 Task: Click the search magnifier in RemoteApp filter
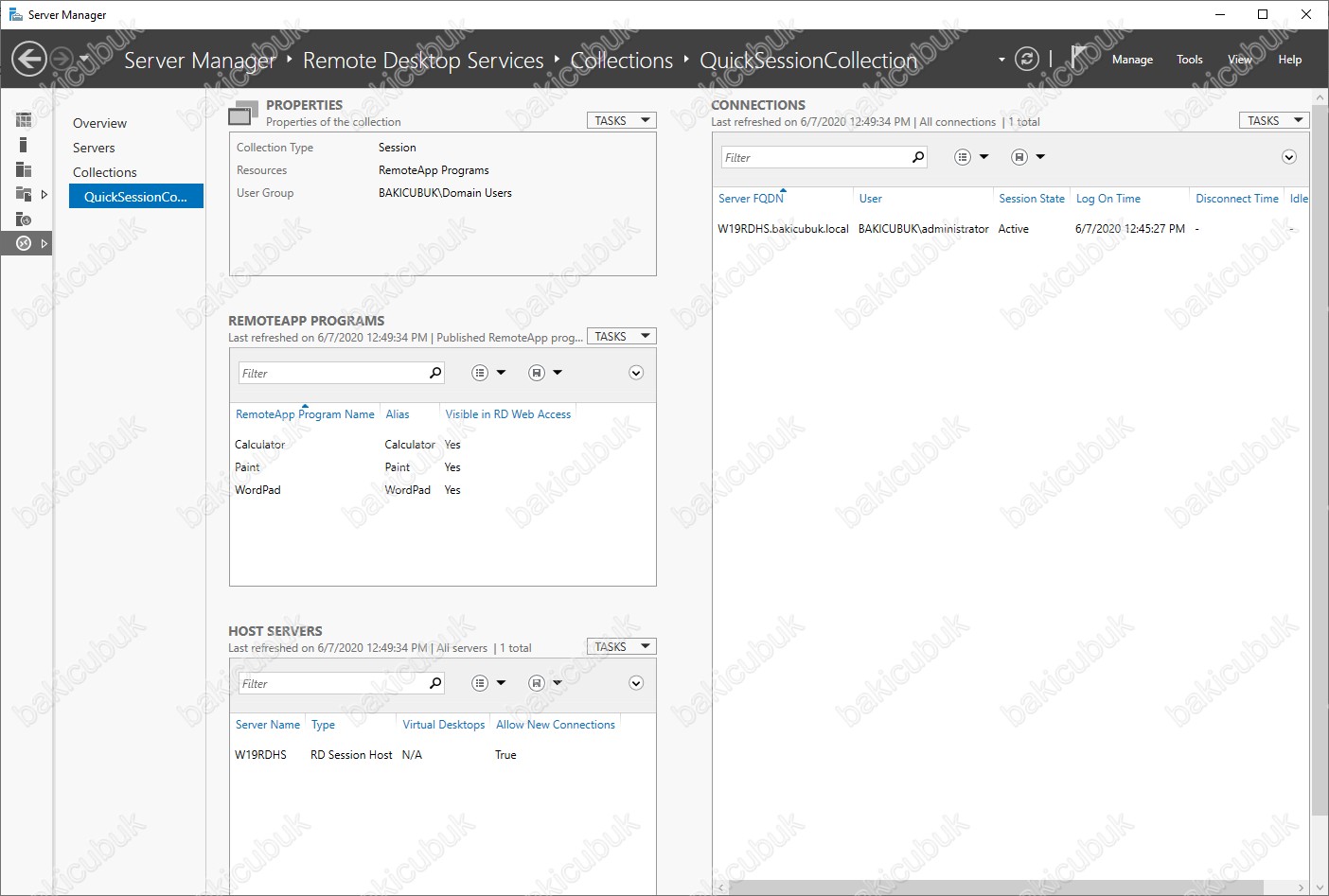435,373
